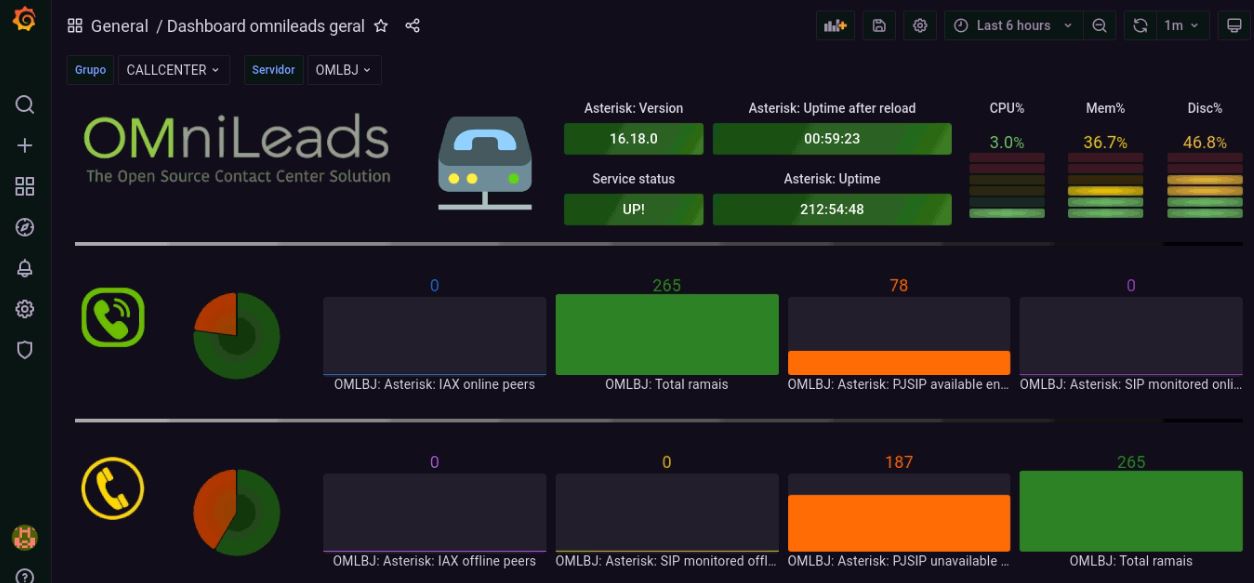Open the Explore compass icon
Screen dimensions: 1254x583
(25, 228)
